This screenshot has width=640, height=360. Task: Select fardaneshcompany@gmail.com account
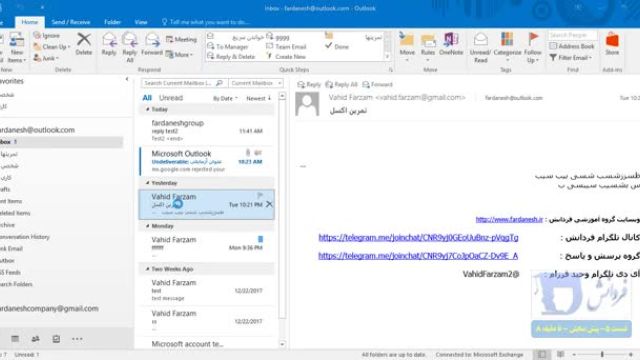point(49,309)
